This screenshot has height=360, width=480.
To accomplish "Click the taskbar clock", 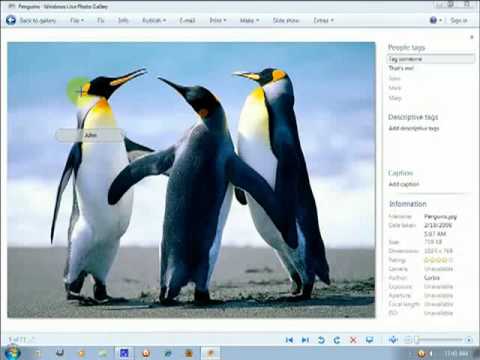I will coord(457,353).
